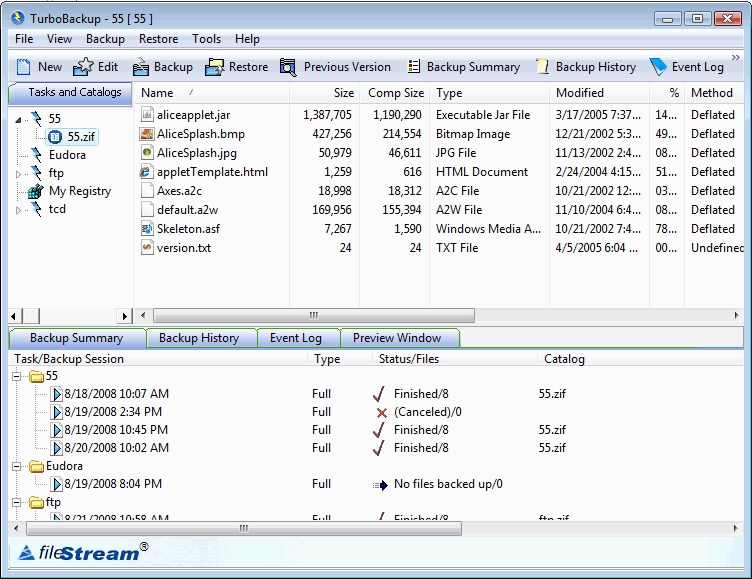Click the AliceSplash.bmp file icon
The height and width of the screenshot is (579, 752).
point(146,133)
